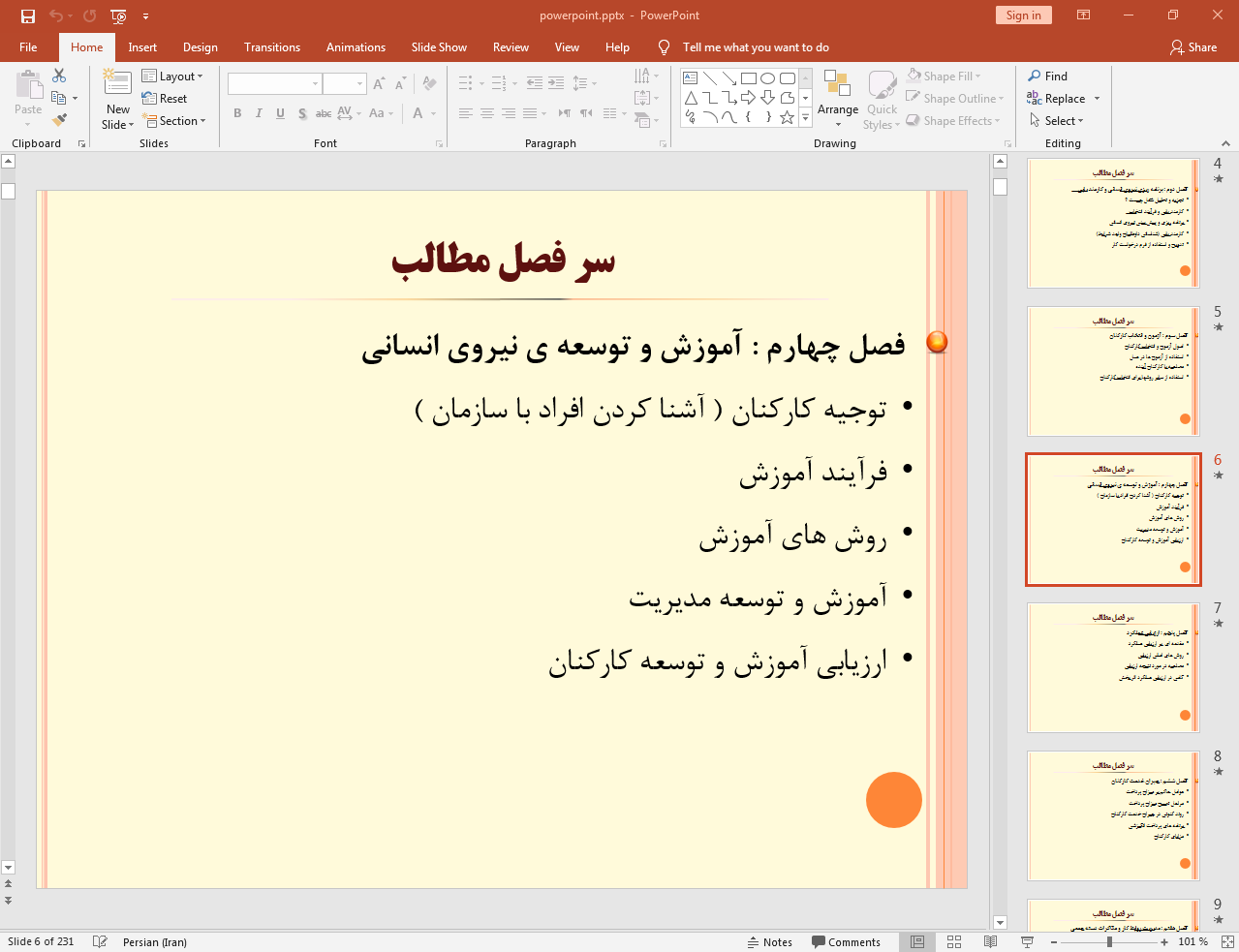
Task: Open the Arrange objects menu
Action: tap(838, 99)
